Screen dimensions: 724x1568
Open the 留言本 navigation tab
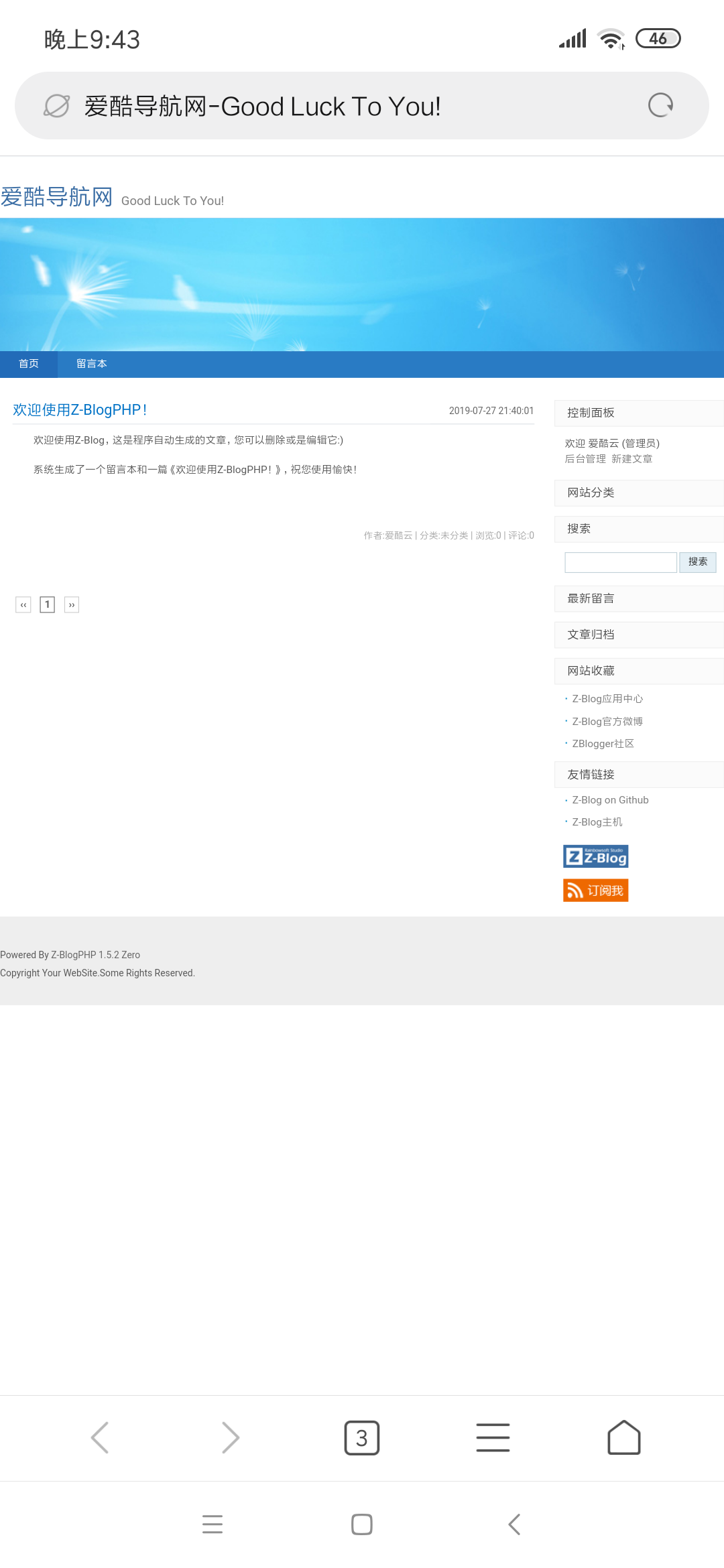92,364
